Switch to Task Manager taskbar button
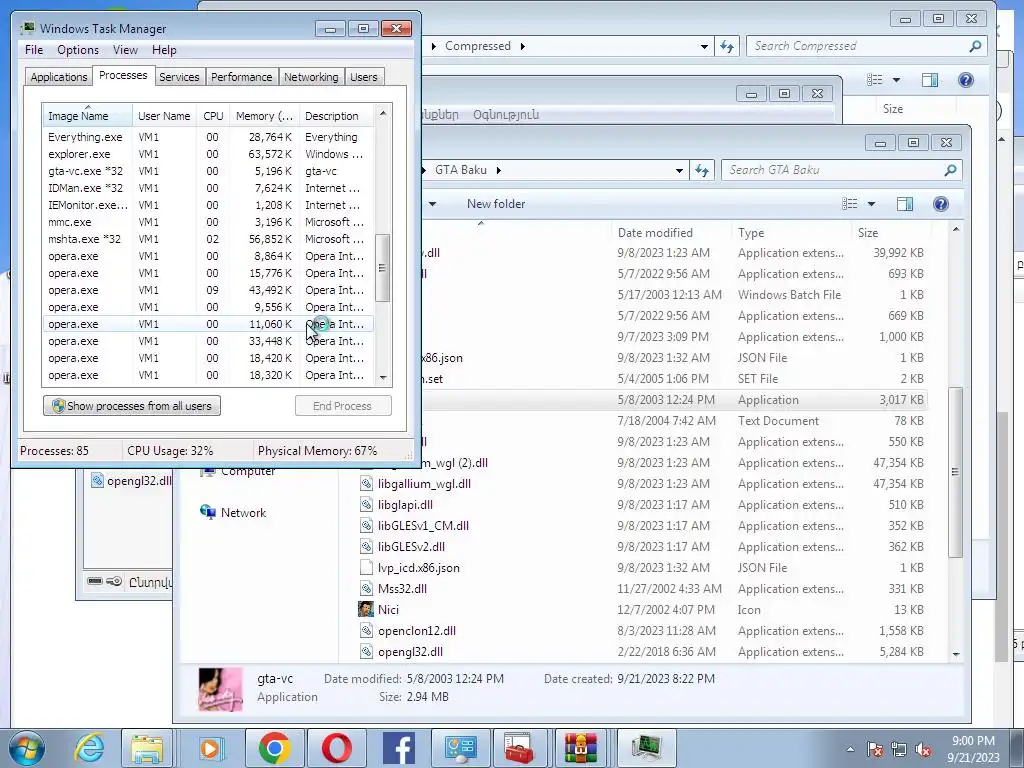The image size is (1024, 768). coord(646,748)
